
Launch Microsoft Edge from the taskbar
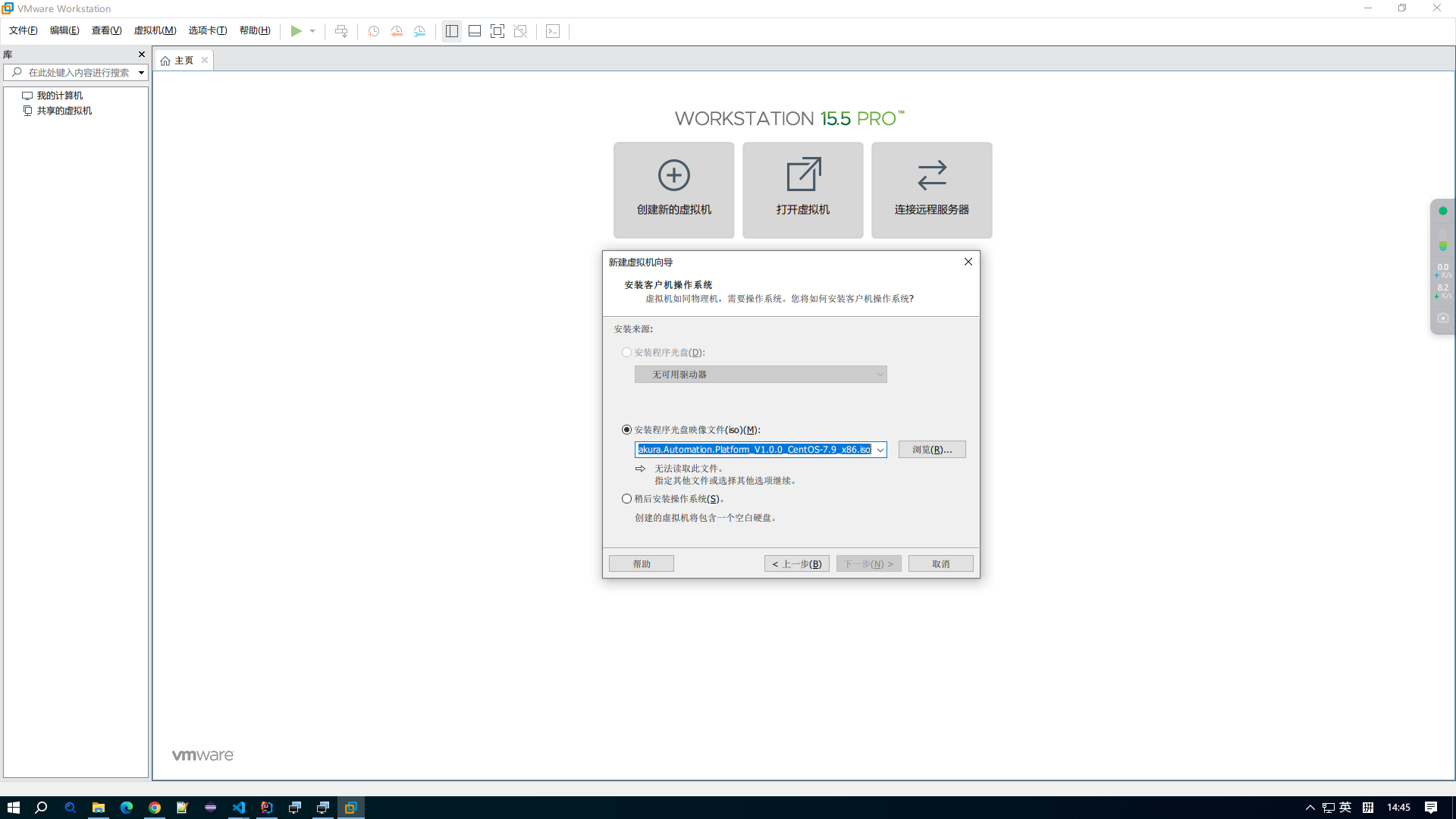click(127, 808)
